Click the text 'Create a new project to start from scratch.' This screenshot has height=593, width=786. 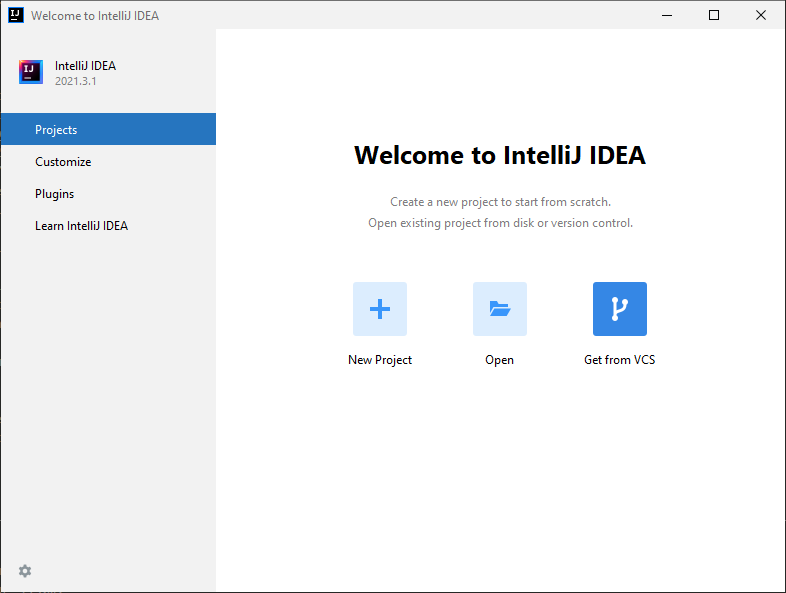(x=500, y=202)
